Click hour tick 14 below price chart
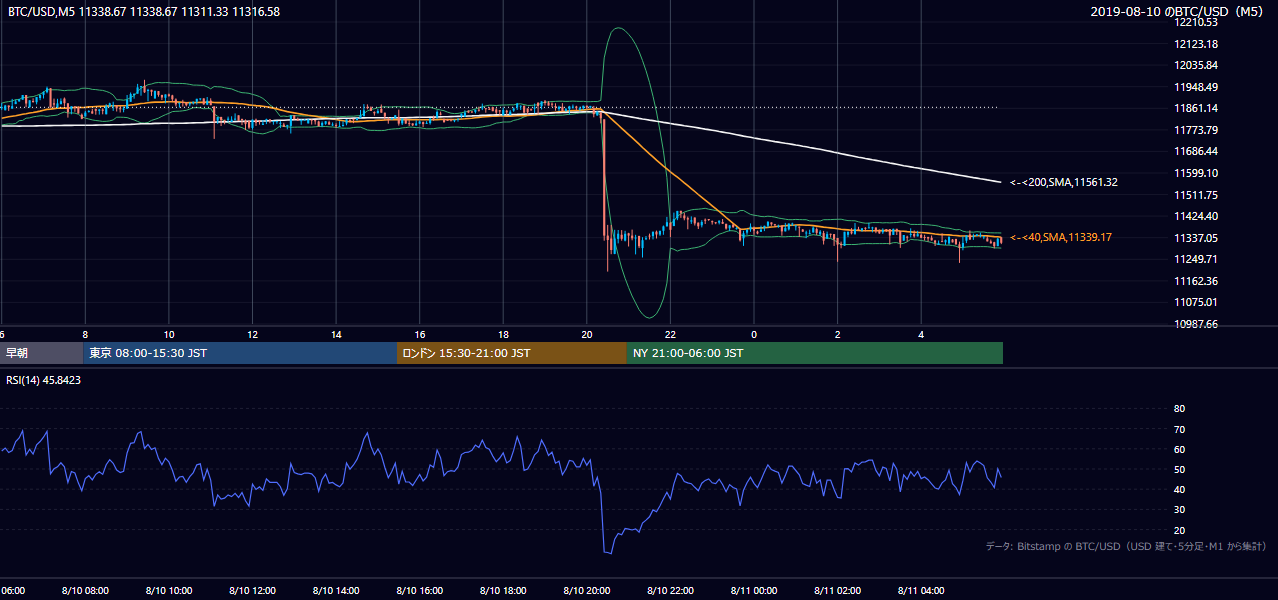The height and width of the screenshot is (600, 1278). pos(336,335)
